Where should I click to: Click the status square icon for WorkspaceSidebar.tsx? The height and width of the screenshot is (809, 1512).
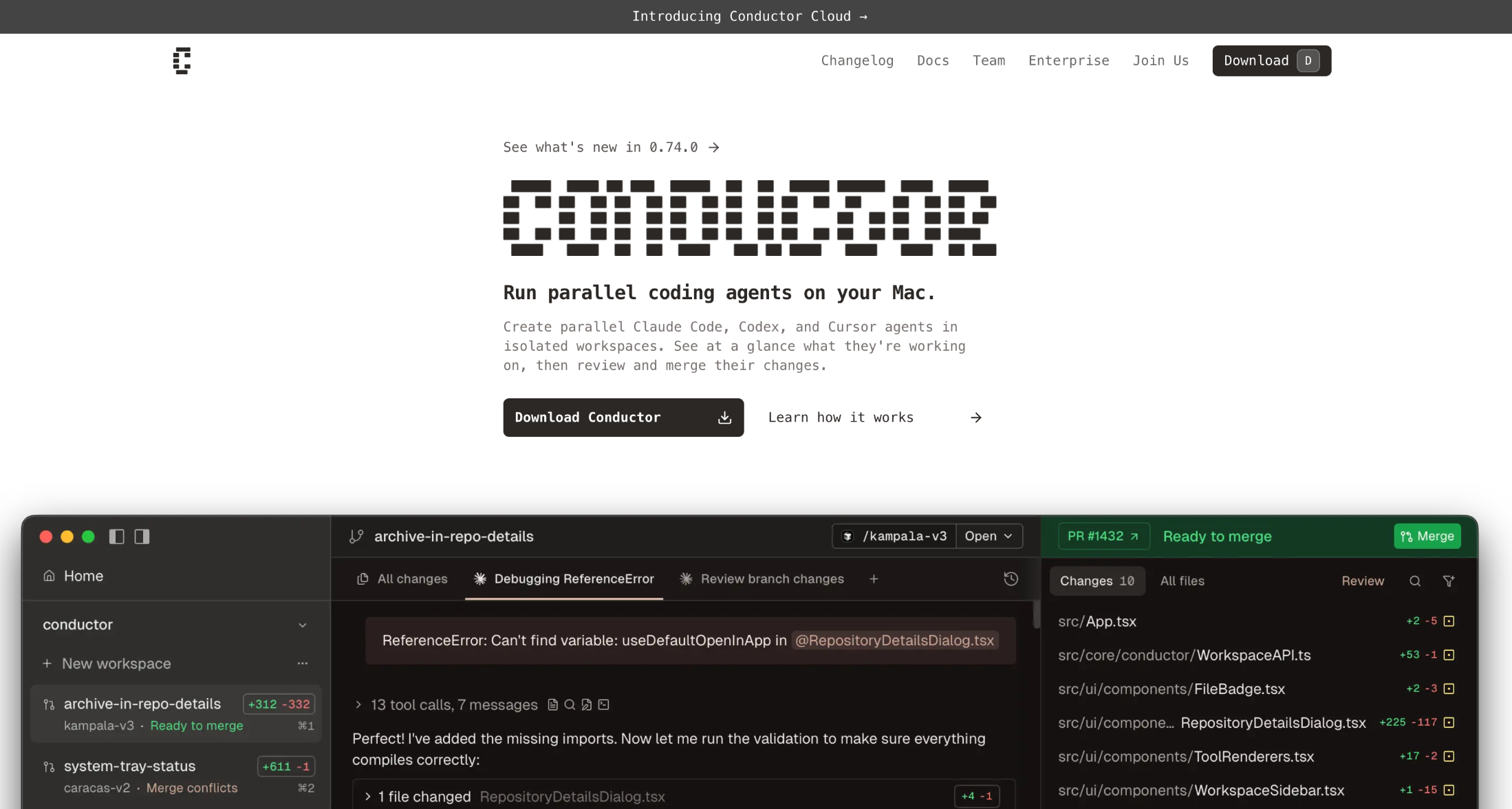[1449, 790]
